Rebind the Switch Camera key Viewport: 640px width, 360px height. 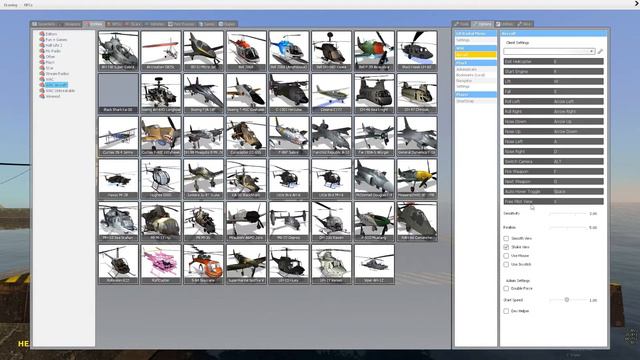tap(553, 161)
